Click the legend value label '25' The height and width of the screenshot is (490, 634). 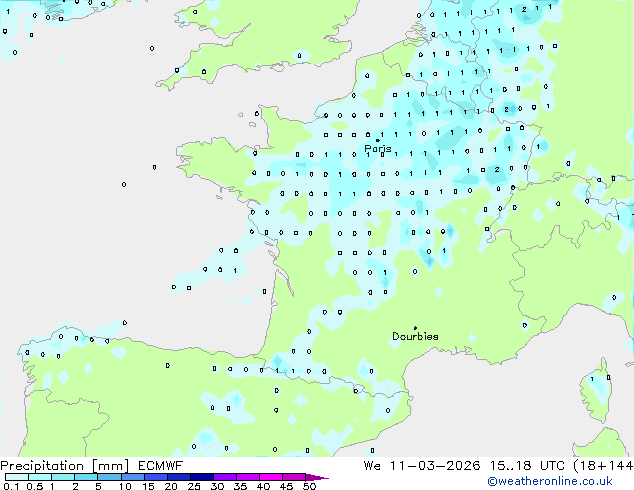point(194,486)
